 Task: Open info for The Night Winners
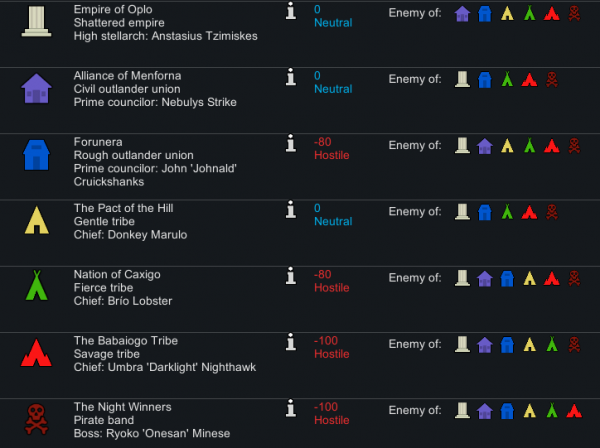(x=291, y=408)
